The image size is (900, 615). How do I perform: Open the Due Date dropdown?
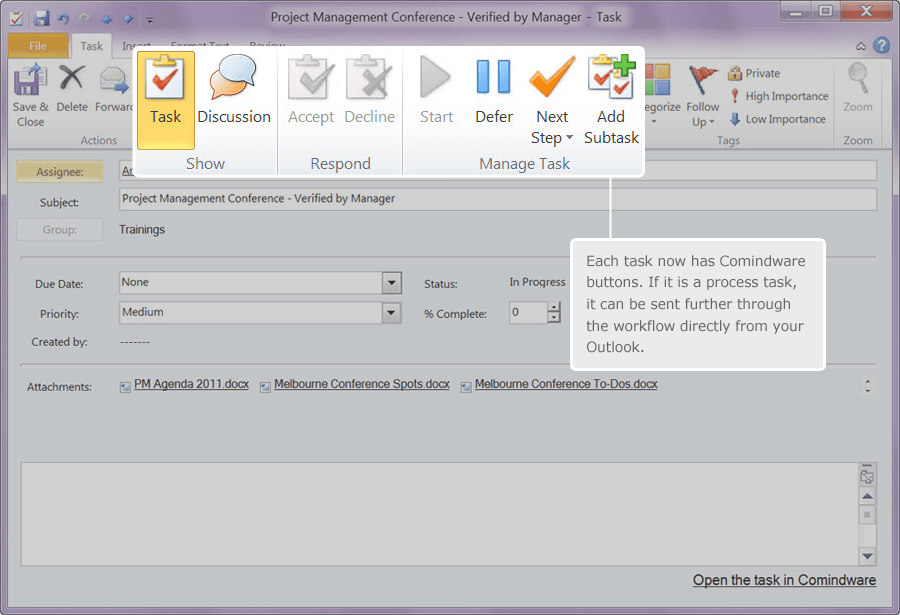[390, 283]
